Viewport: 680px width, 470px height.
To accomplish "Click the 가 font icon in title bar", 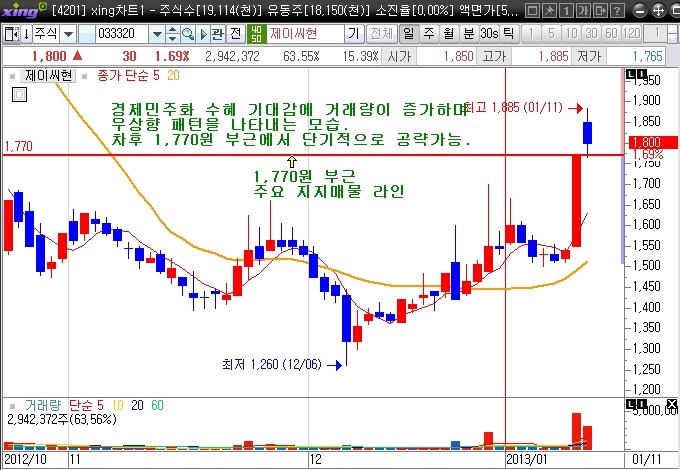I will 583,10.
